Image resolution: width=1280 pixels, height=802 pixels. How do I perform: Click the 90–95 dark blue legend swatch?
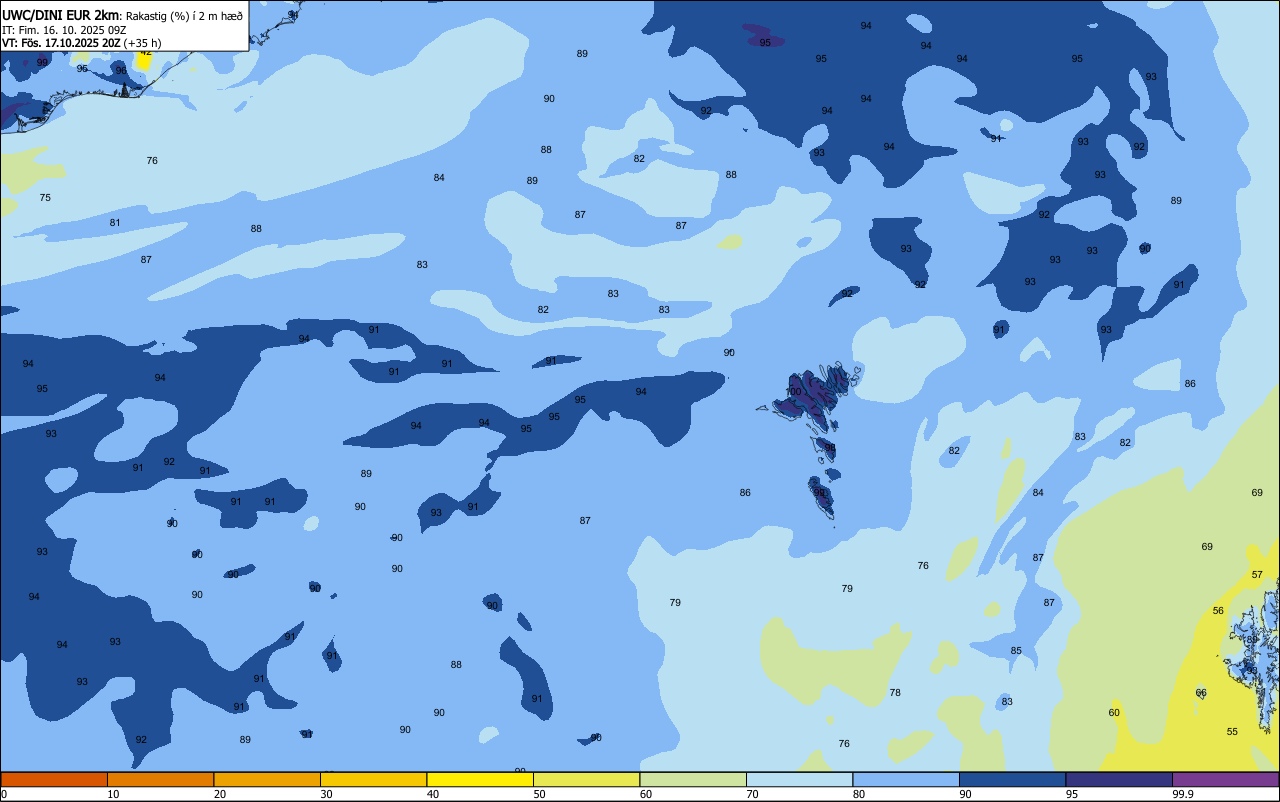pos(1012,779)
